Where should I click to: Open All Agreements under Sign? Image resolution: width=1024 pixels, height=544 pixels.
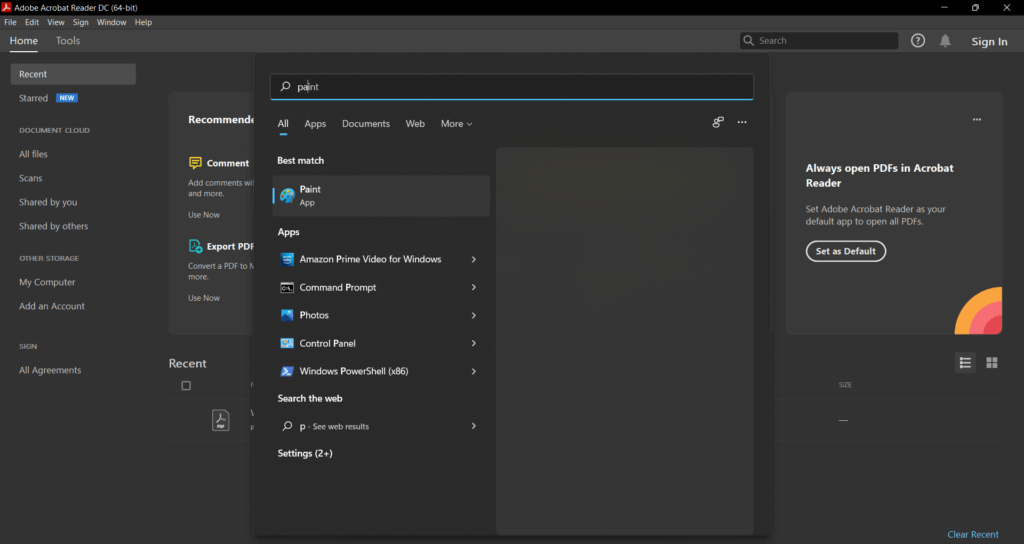pyautogui.click(x=50, y=370)
